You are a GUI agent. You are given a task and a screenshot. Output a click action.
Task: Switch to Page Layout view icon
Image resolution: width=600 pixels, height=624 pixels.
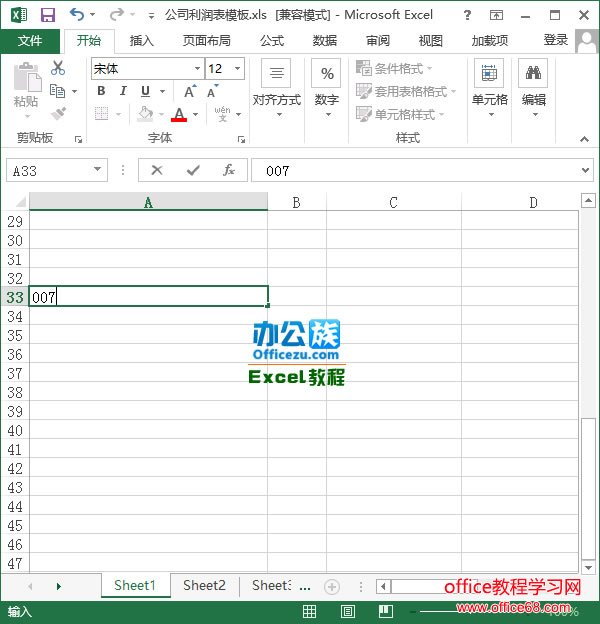click(348, 611)
